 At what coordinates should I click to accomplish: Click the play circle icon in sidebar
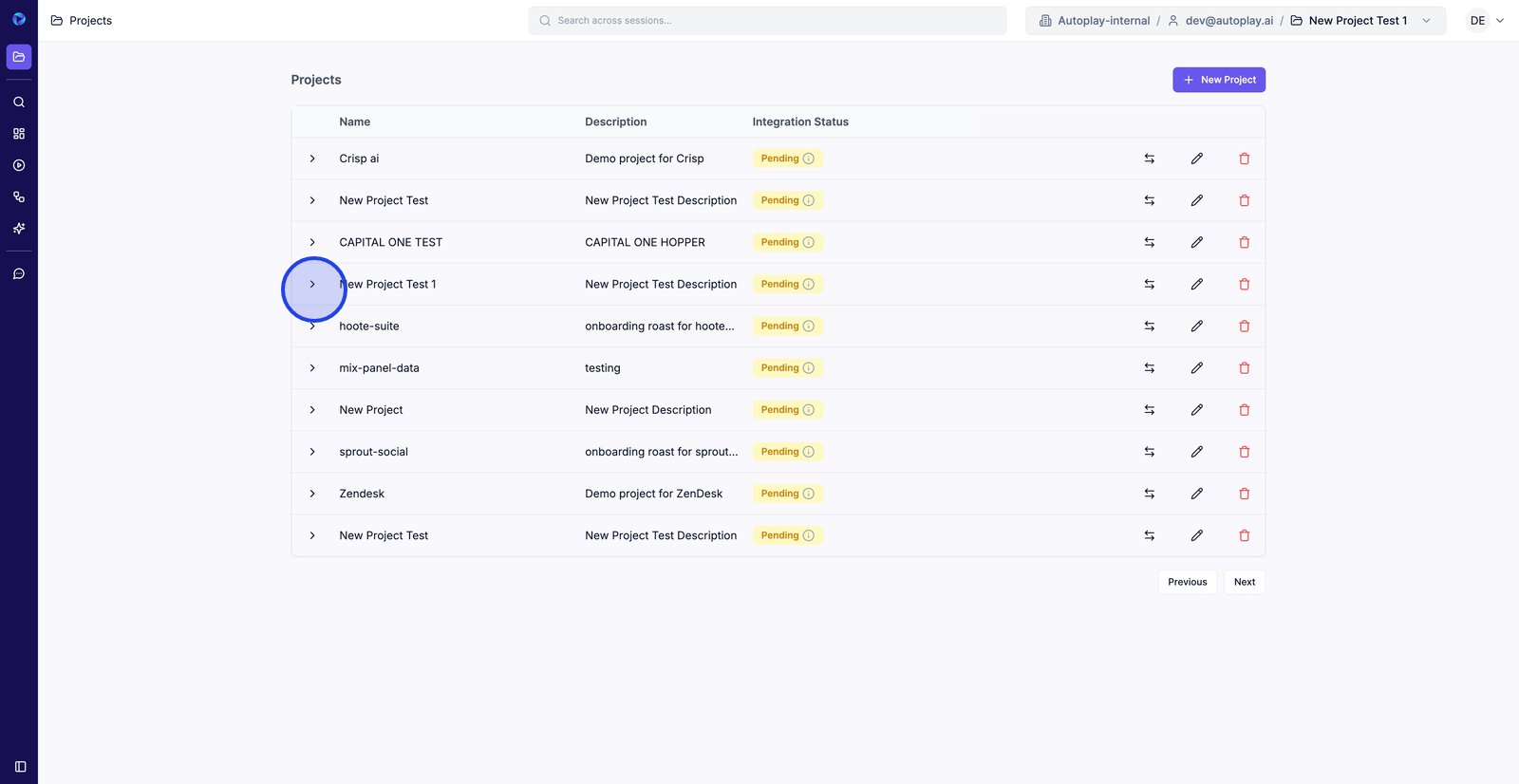click(x=19, y=165)
